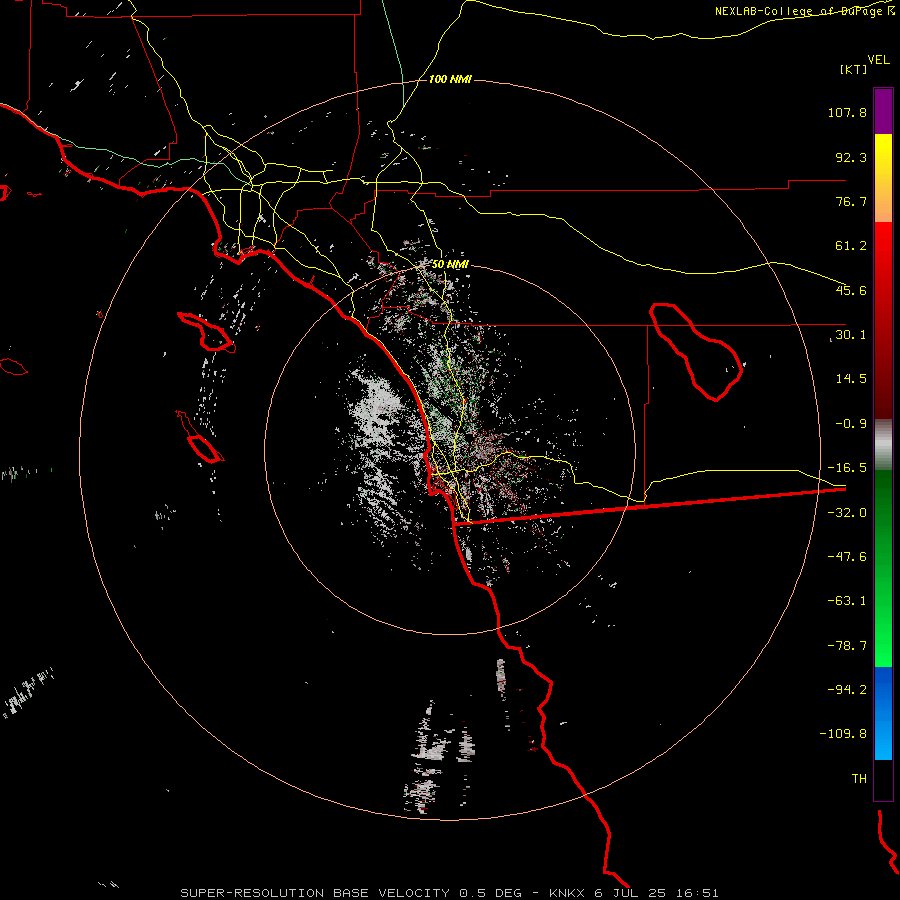The height and width of the screenshot is (900, 900).
Task: Click the 50 NMI range ring label
Action: pos(451,265)
